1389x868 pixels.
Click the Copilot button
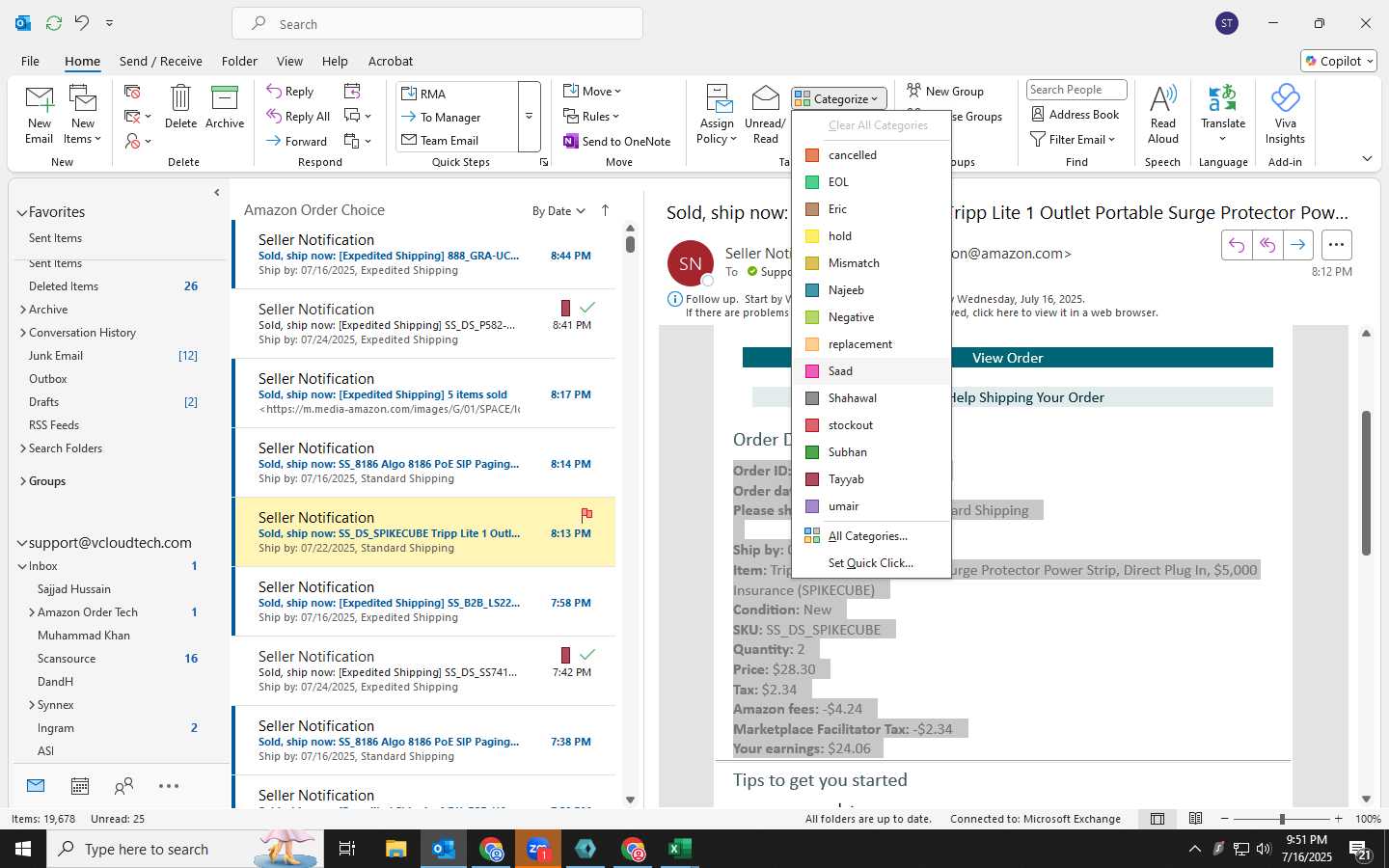click(1338, 61)
